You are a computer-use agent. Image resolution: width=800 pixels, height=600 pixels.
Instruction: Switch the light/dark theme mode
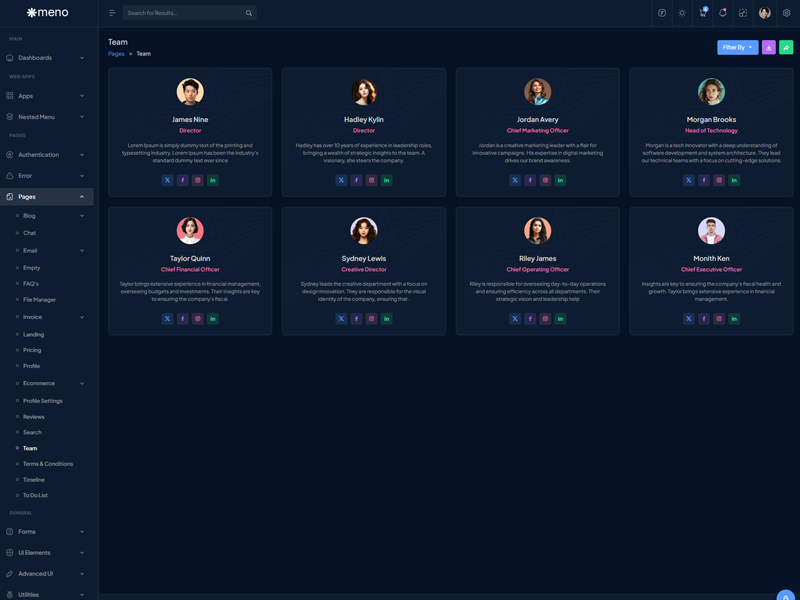[682, 13]
